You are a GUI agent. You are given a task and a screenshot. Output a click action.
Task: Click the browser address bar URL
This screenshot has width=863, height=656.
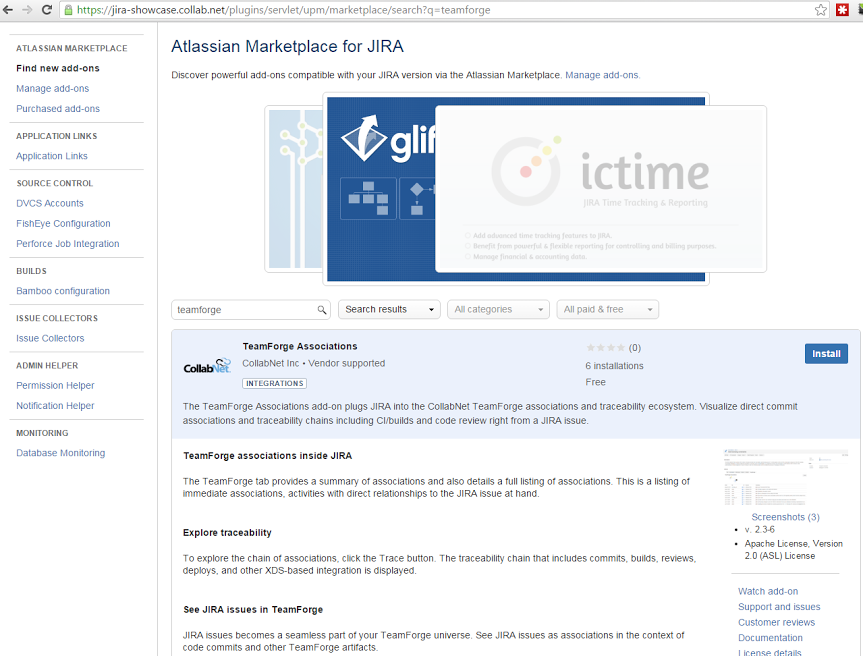283,10
